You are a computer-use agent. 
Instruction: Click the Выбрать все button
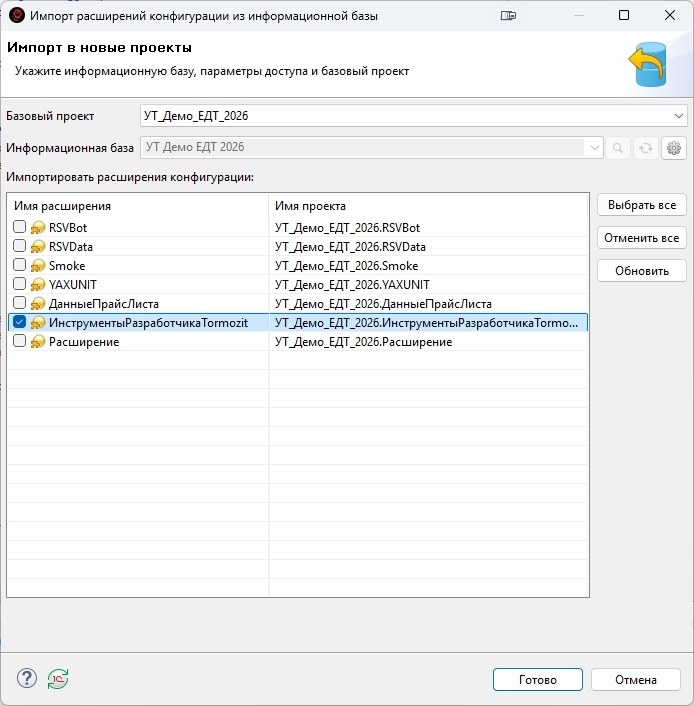point(642,205)
